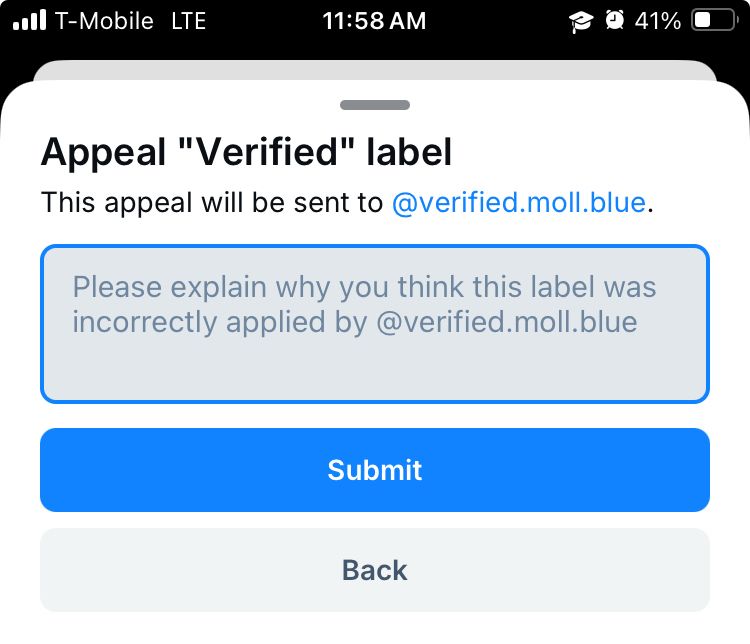The image size is (750, 644).
Task: Tap the graduation cap focus icon
Action: [x=581, y=21]
